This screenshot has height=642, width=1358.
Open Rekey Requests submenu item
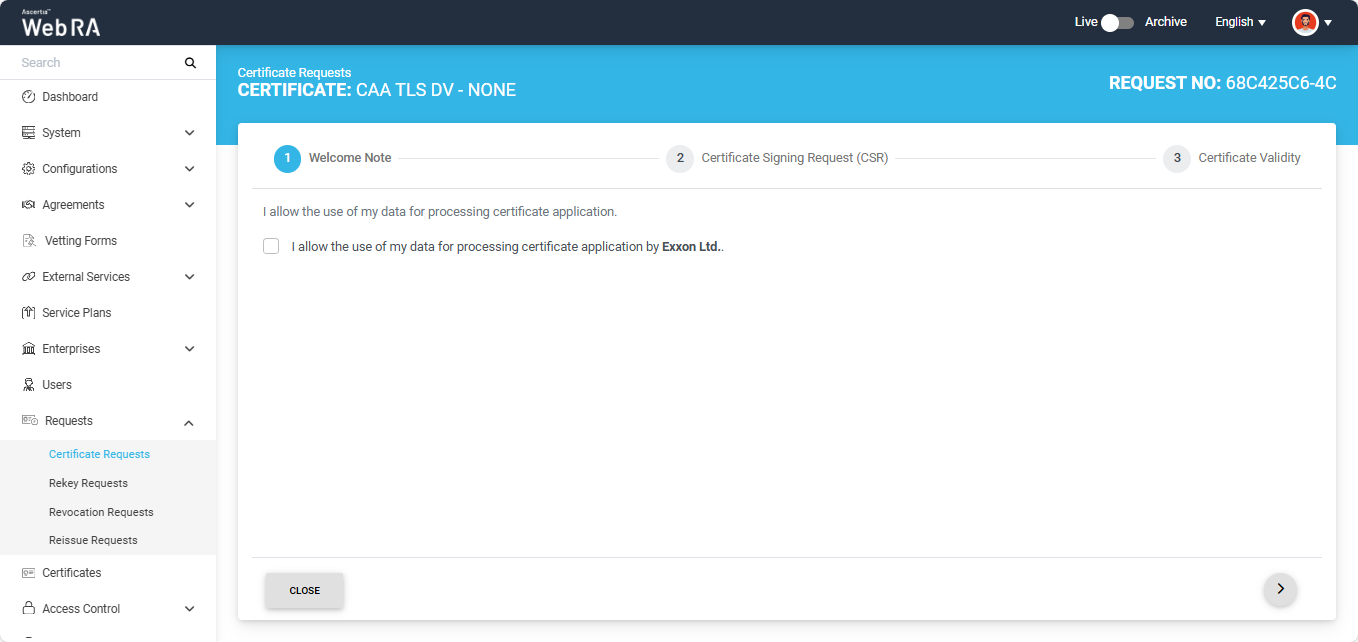88,483
